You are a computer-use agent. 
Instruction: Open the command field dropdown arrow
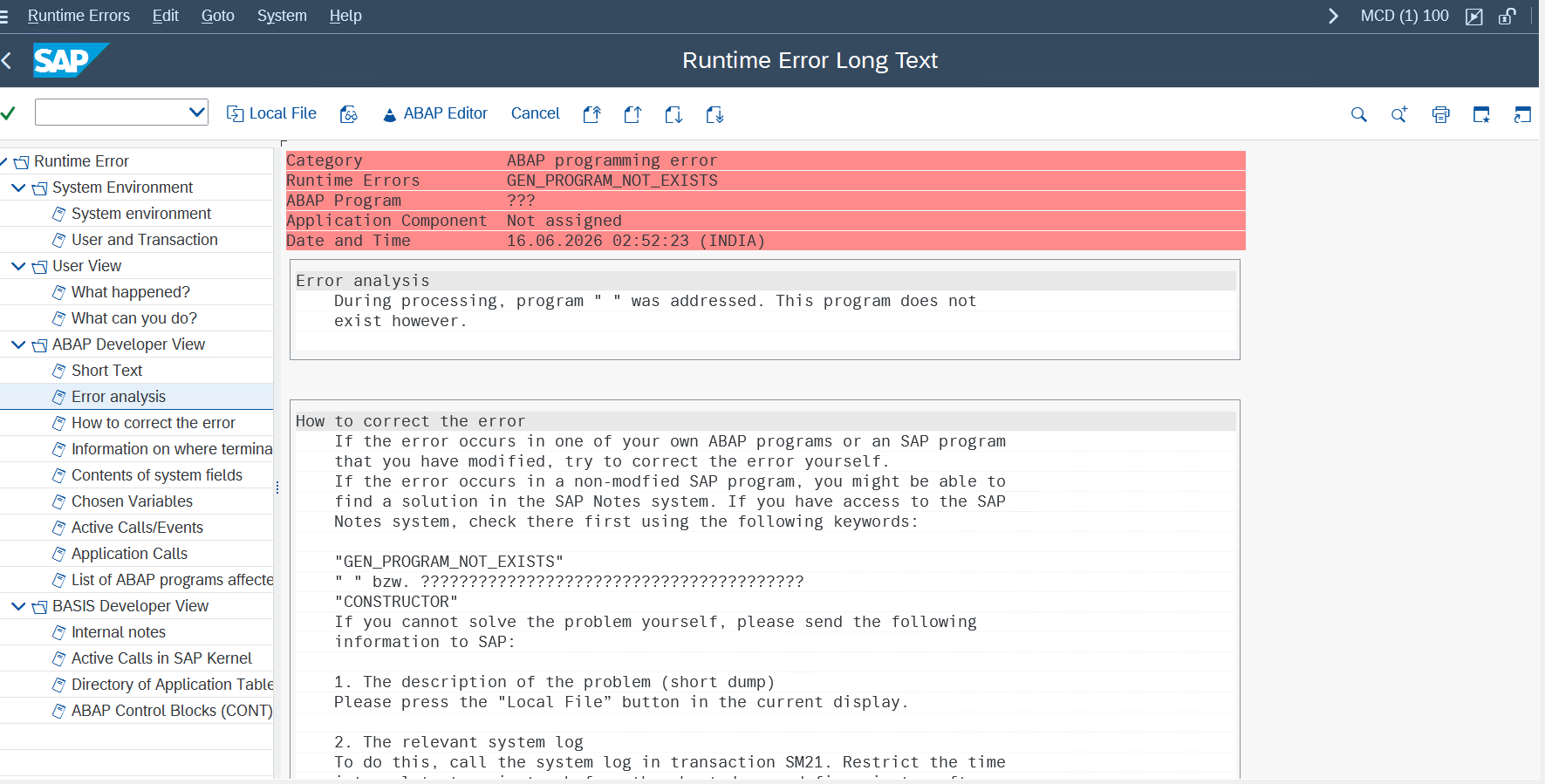coord(197,112)
